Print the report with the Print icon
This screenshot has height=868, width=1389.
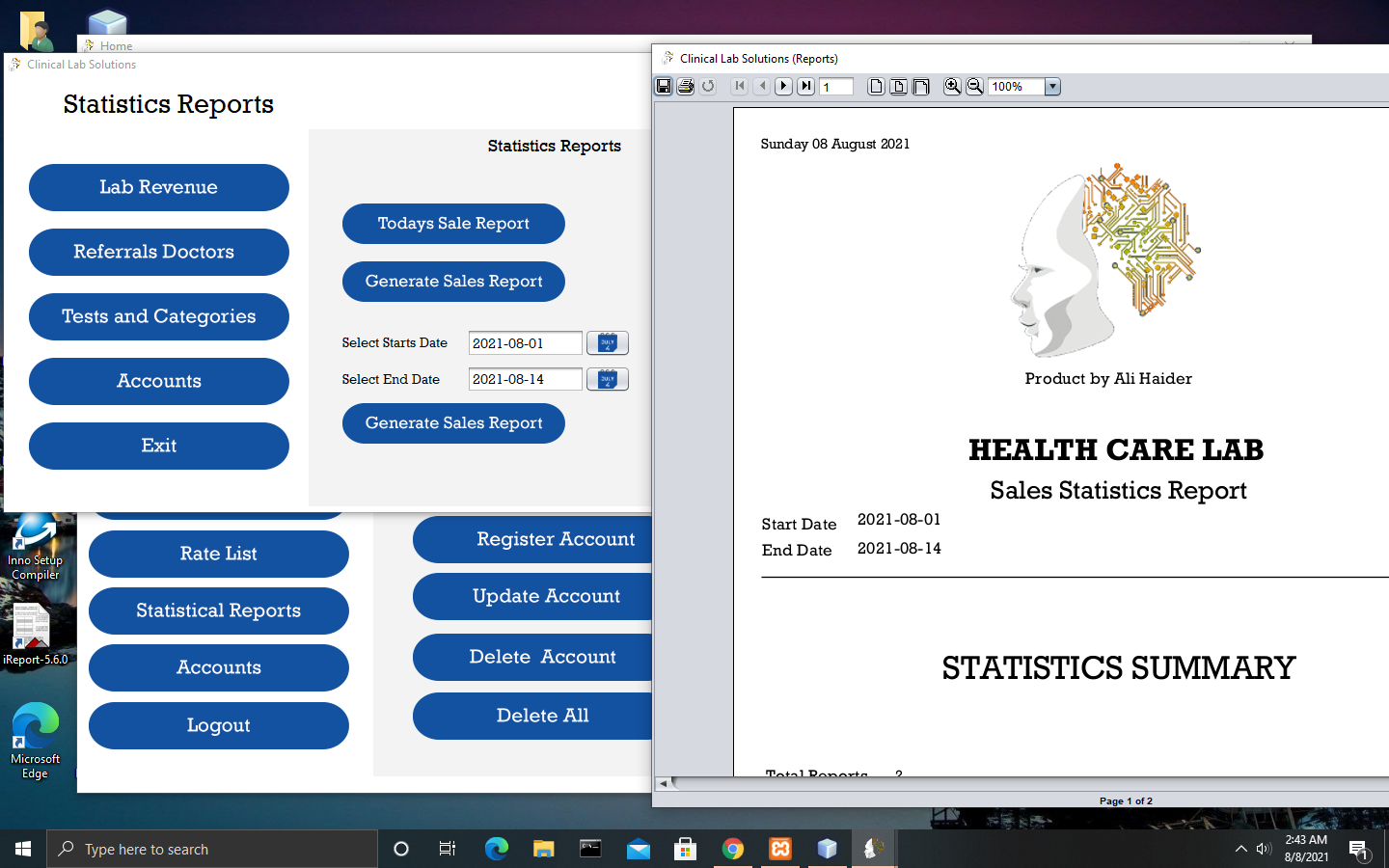(686, 86)
